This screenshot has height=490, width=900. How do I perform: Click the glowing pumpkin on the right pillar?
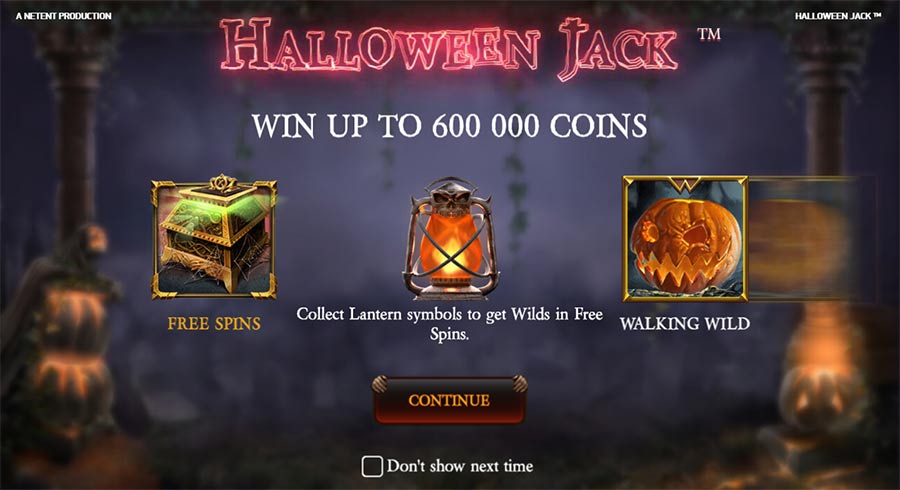tap(823, 394)
